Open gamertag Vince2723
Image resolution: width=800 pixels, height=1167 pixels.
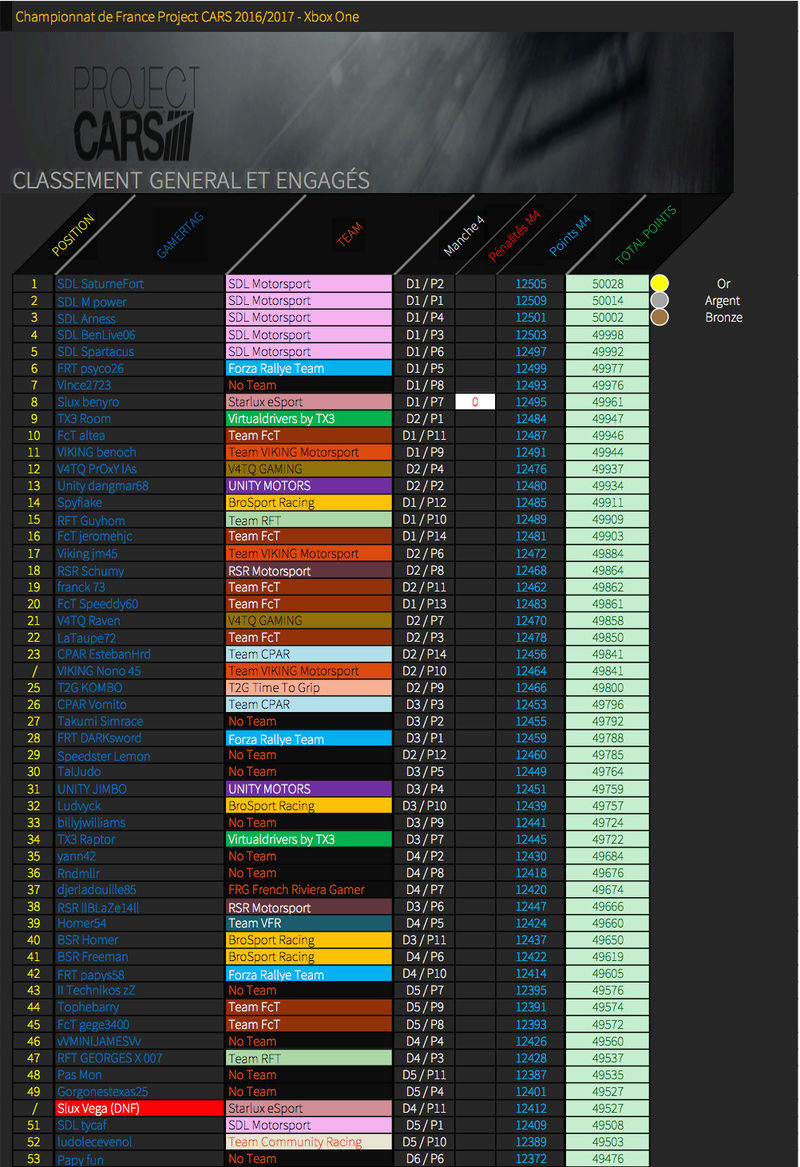(83, 386)
